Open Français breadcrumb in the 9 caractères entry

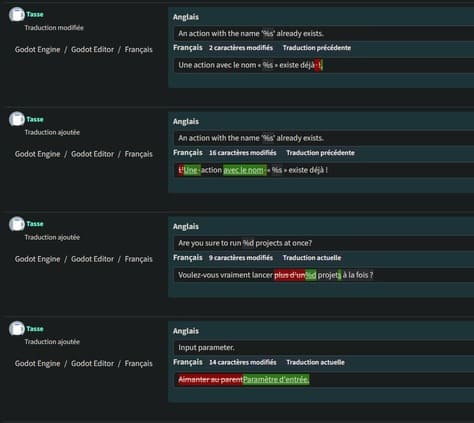pos(138,259)
